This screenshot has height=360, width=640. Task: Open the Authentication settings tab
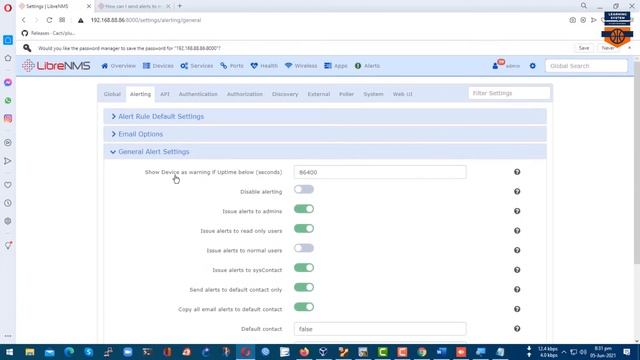coord(198,94)
